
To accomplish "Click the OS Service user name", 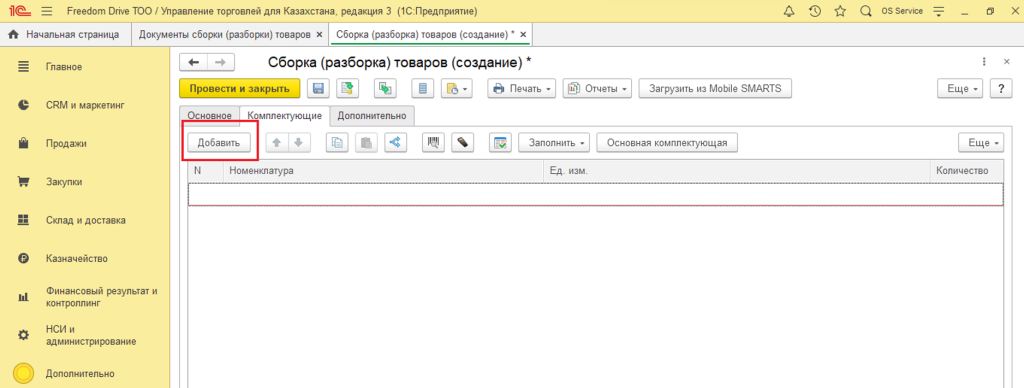I will [x=902, y=11].
